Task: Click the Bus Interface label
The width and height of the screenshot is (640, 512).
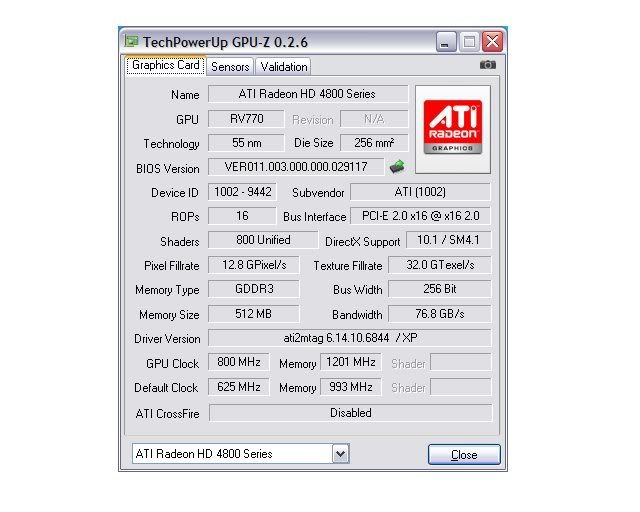Action: [315, 217]
